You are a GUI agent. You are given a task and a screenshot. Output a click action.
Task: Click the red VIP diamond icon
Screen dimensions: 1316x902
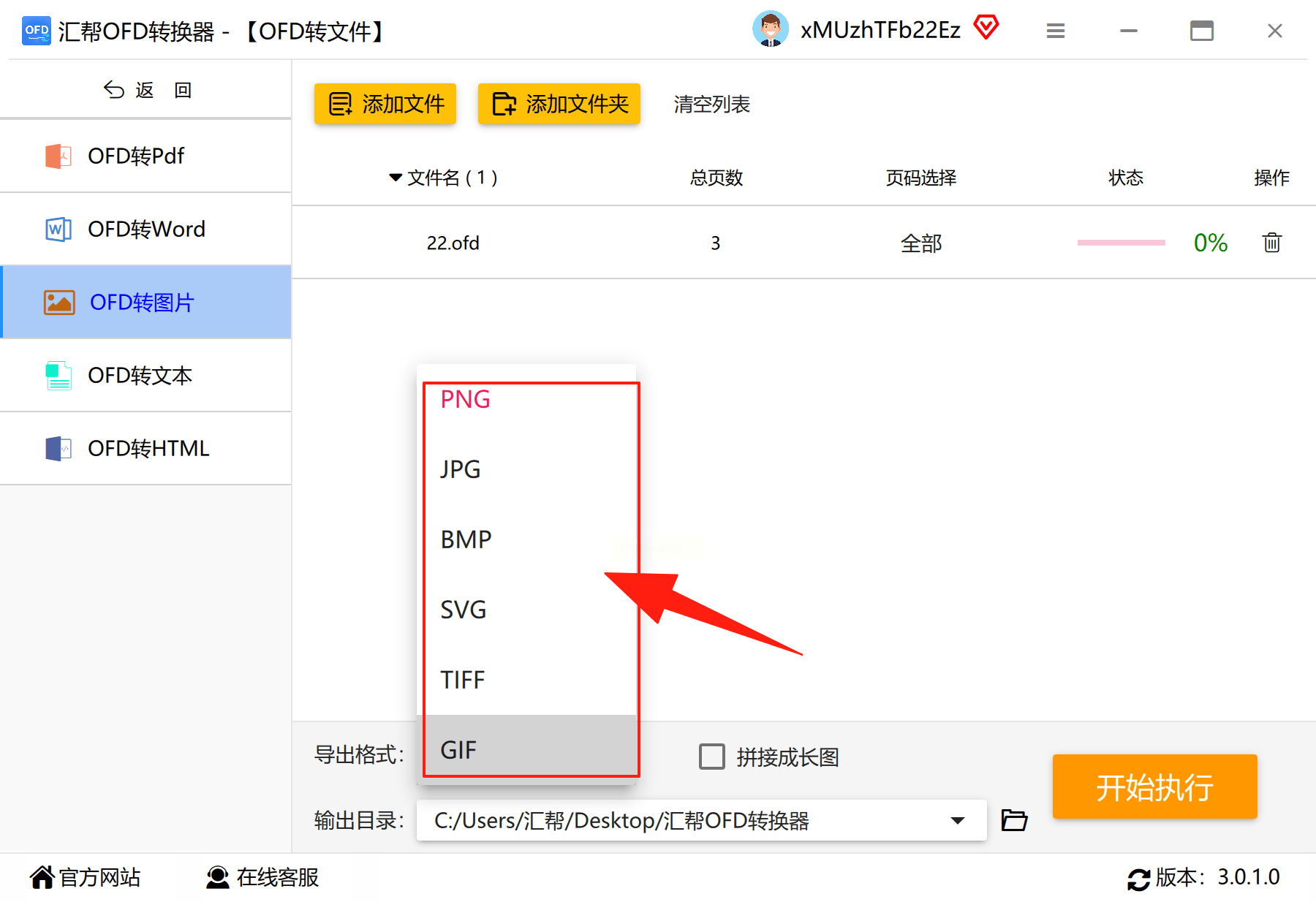pos(986,29)
